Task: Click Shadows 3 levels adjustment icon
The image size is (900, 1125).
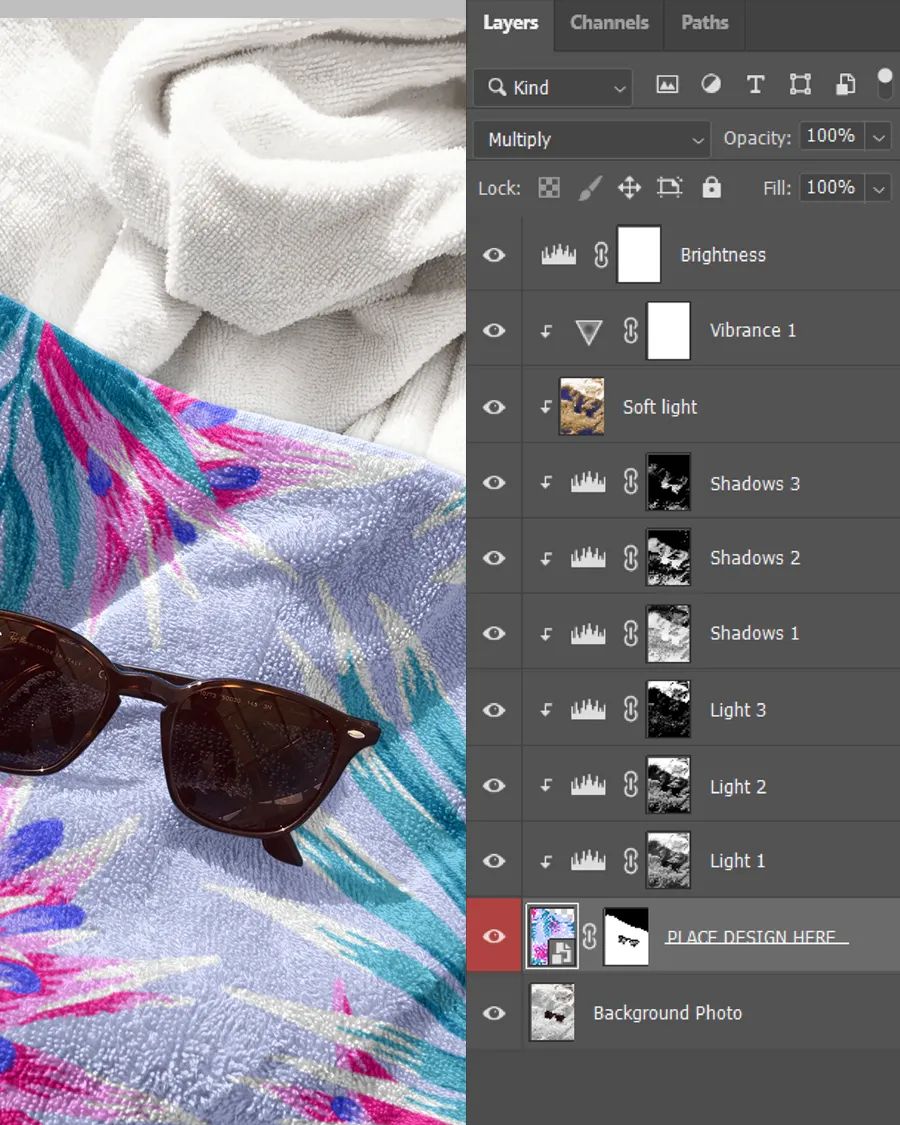Action: 588,482
